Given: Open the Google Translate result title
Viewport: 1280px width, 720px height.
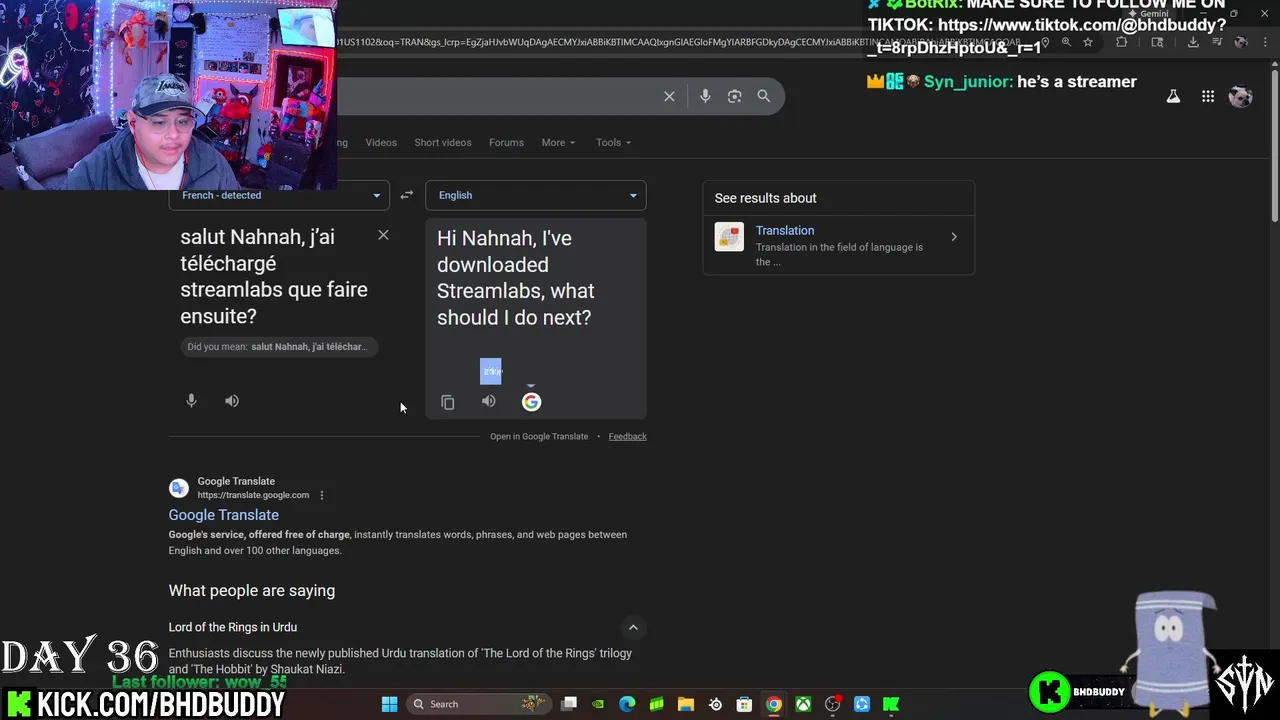Looking at the screenshot, I should coord(223,515).
